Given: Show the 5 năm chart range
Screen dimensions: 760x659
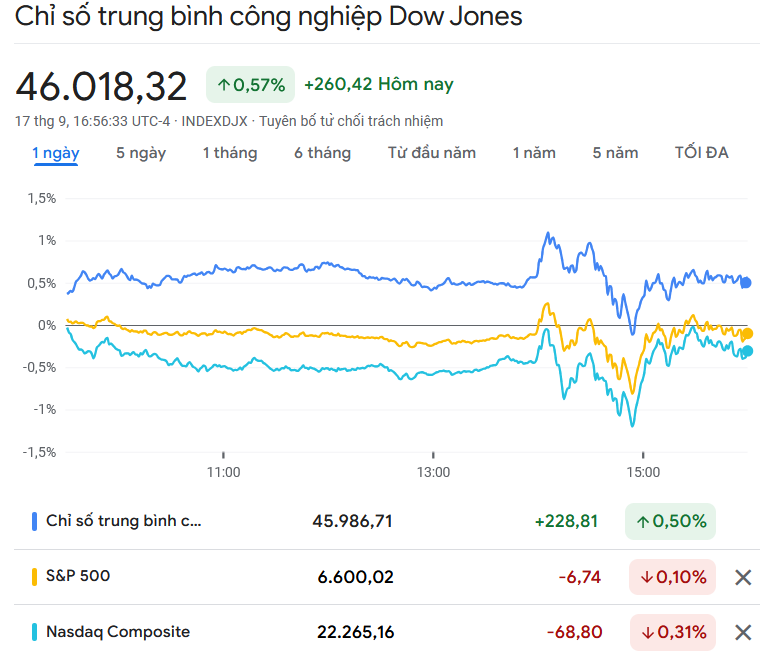Looking at the screenshot, I should tap(615, 153).
